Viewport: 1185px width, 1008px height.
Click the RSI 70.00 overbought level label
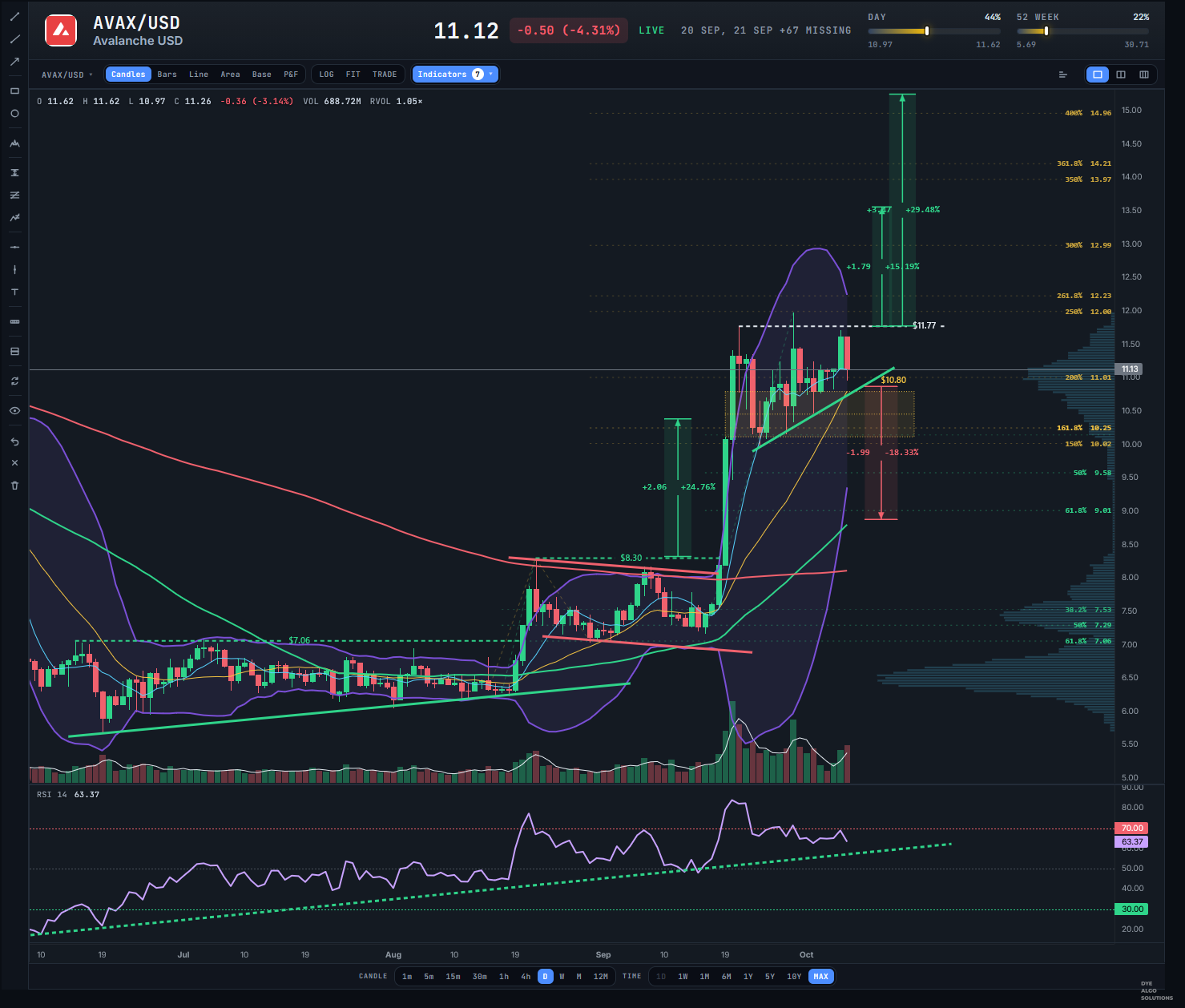(x=1131, y=829)
